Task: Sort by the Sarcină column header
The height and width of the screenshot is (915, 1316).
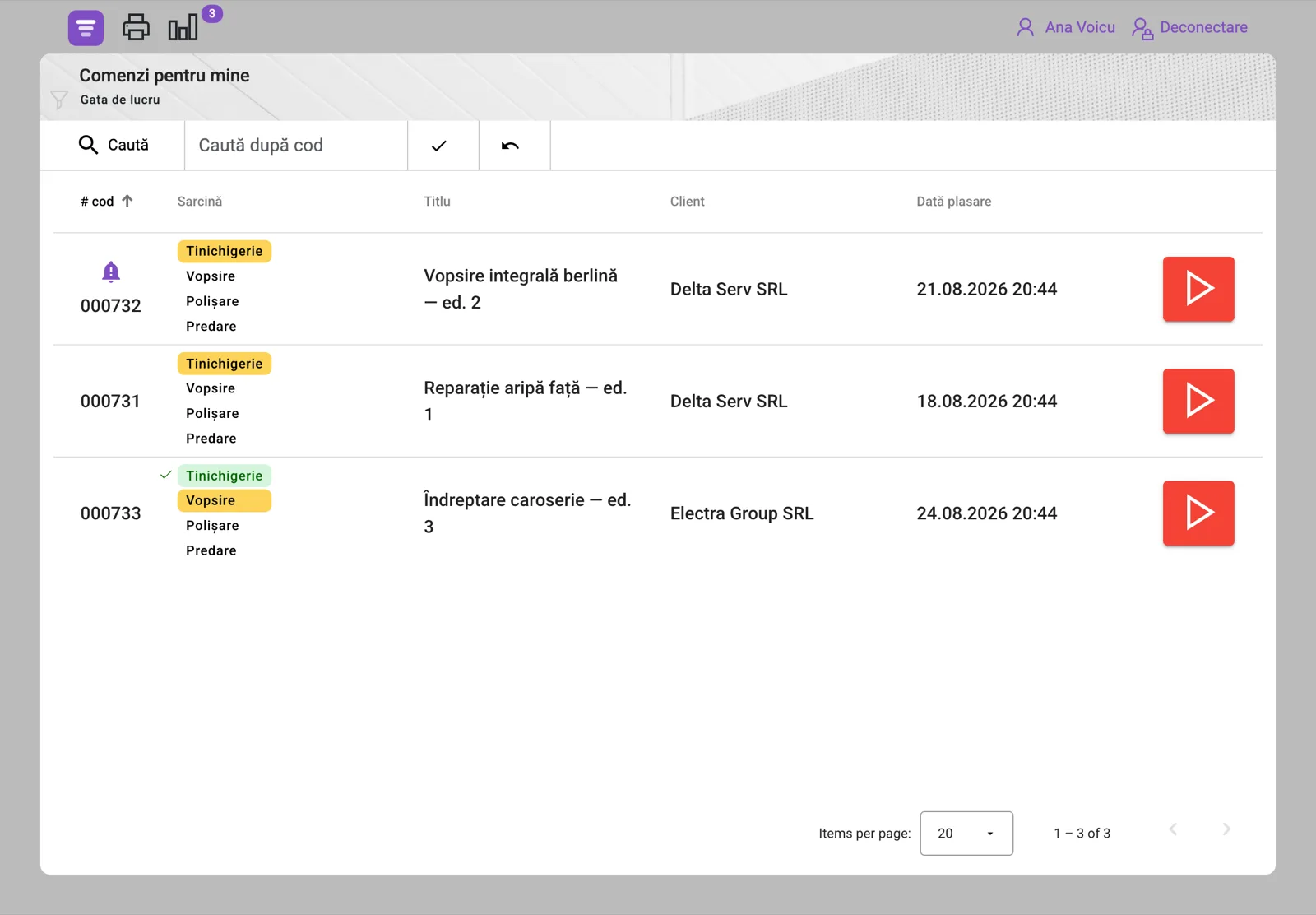Action: [x=200, y=202]
